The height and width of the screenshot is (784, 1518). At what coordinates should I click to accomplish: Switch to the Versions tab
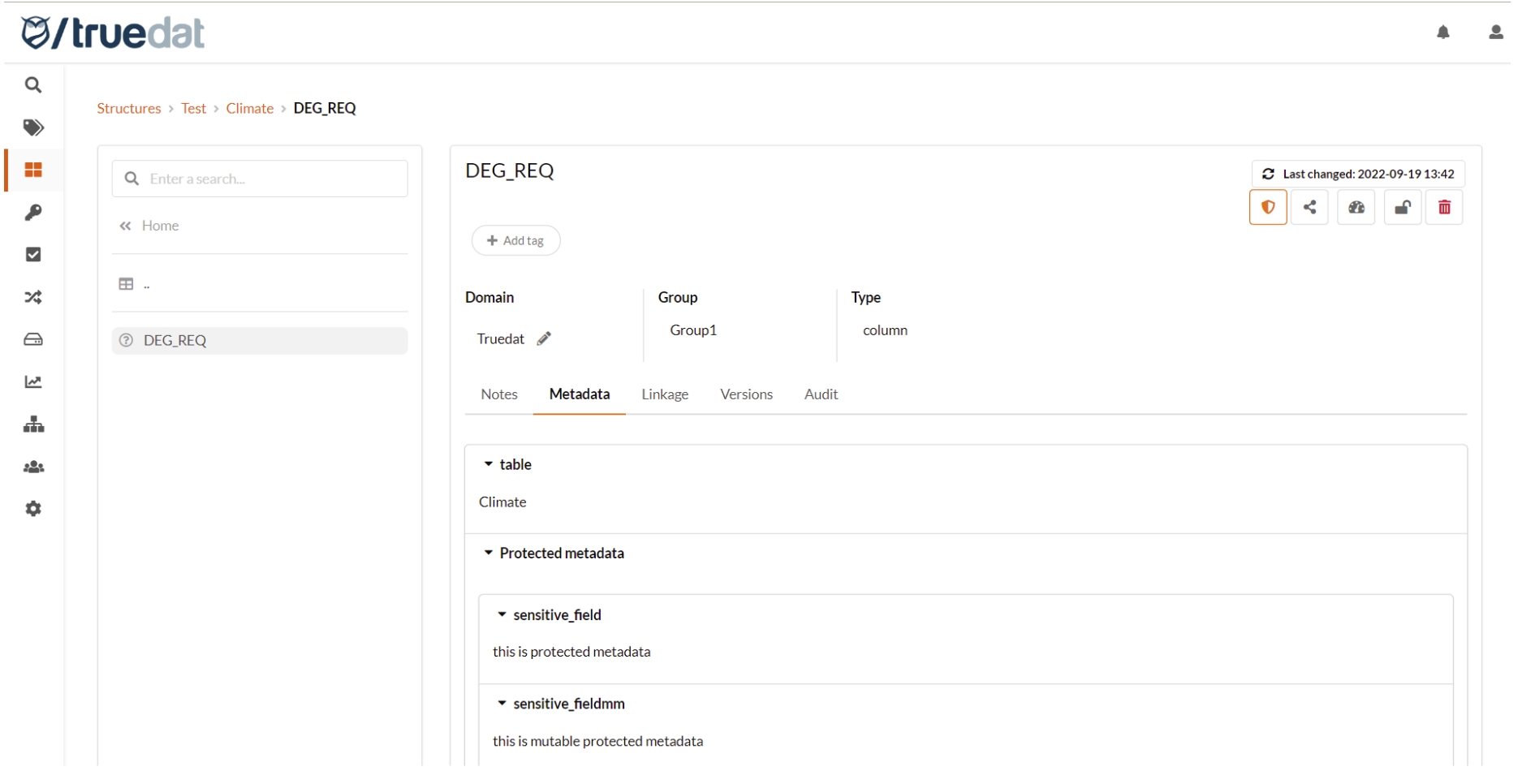coord(745,394)
